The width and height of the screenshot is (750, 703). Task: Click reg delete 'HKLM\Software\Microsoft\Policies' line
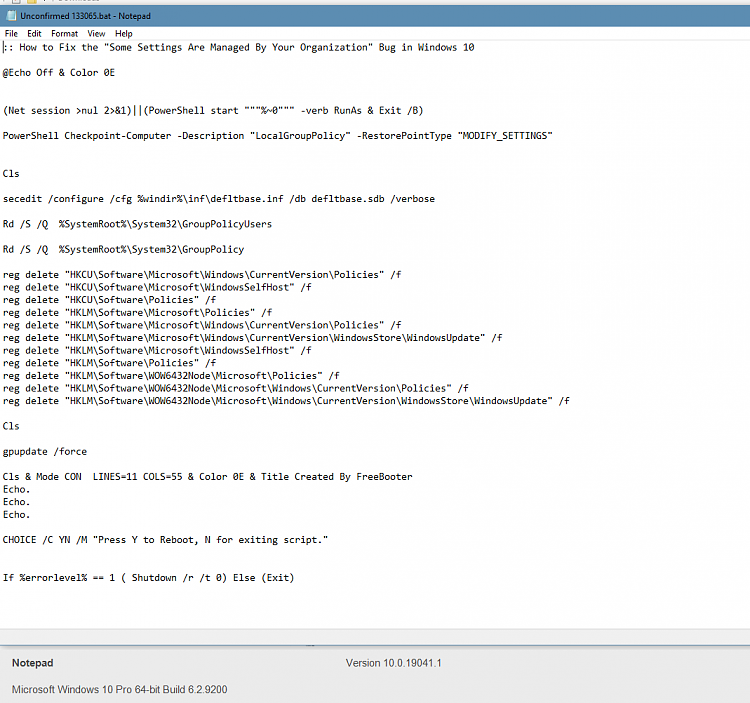(x=137, y=313)
